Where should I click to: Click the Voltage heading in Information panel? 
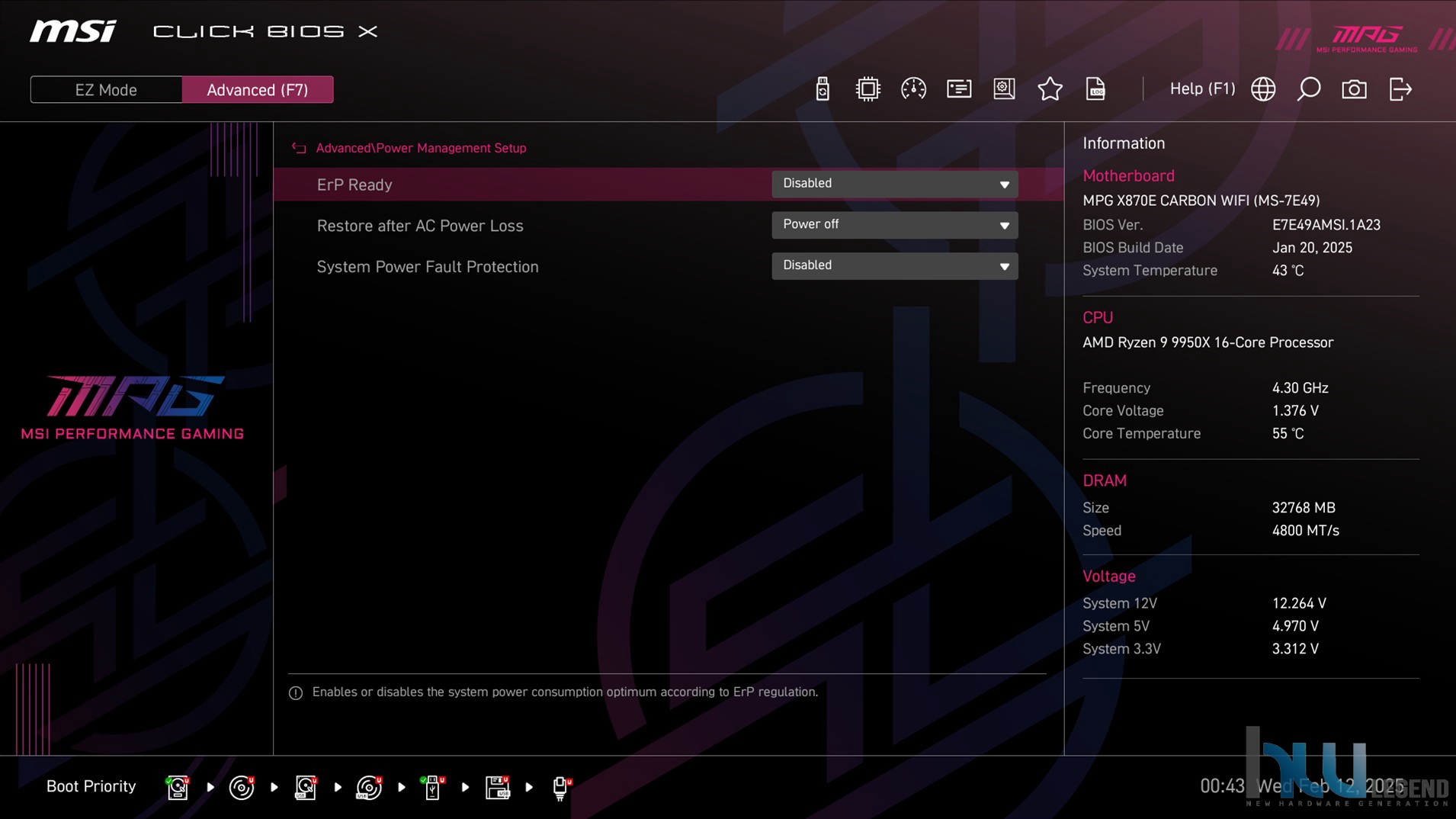point(1109,577)
